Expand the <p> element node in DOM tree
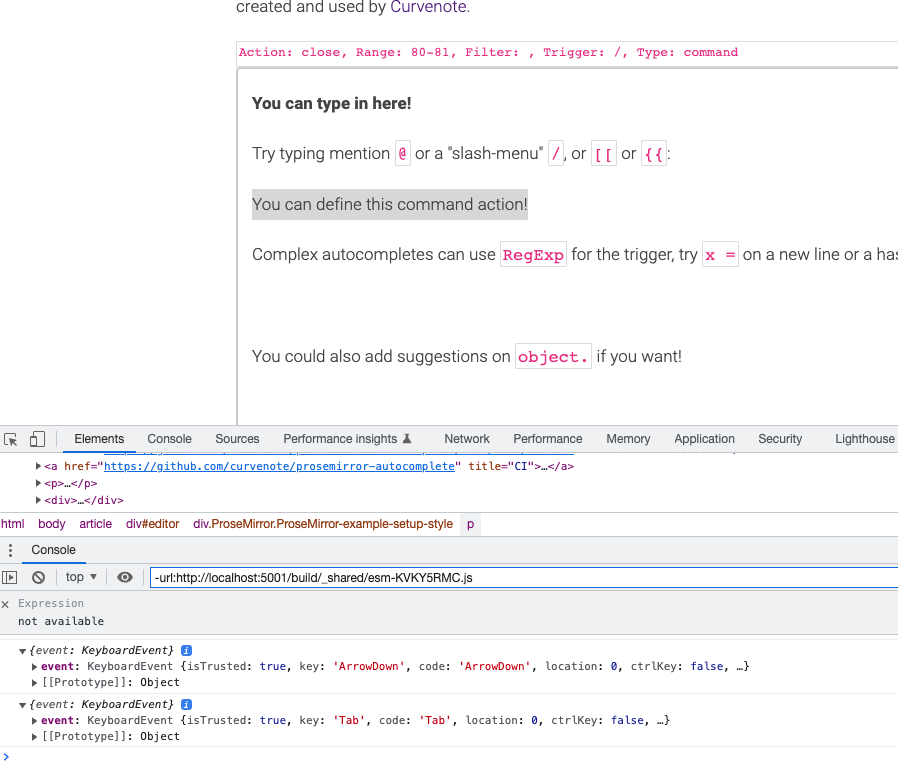Viewport: 898px width, 774px height. pos(38,484)
